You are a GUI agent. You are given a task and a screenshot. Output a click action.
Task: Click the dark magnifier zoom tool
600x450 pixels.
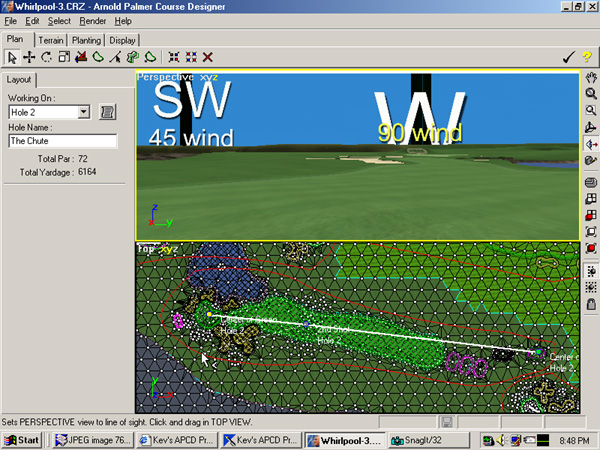[x=591, y=94]
